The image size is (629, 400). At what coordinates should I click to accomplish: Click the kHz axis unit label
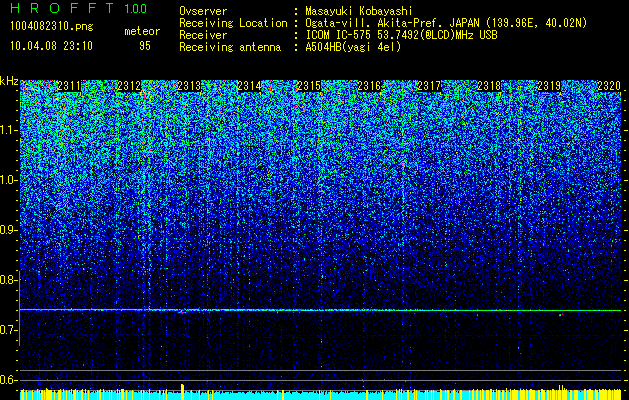click(9, 81)
